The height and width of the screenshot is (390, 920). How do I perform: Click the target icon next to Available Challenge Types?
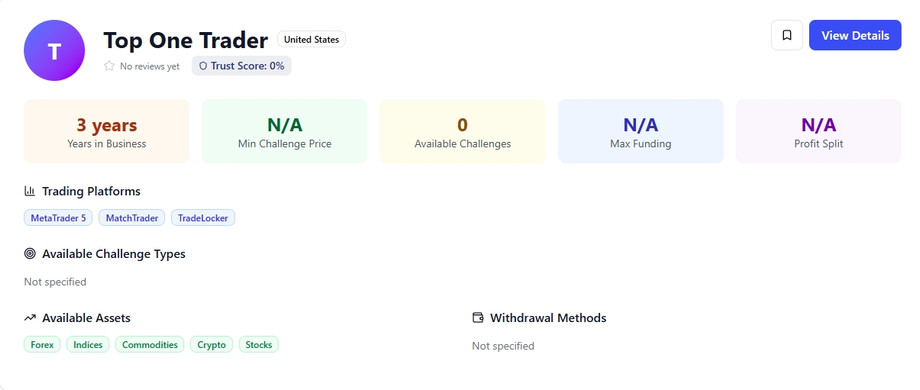tap(29, 254)
